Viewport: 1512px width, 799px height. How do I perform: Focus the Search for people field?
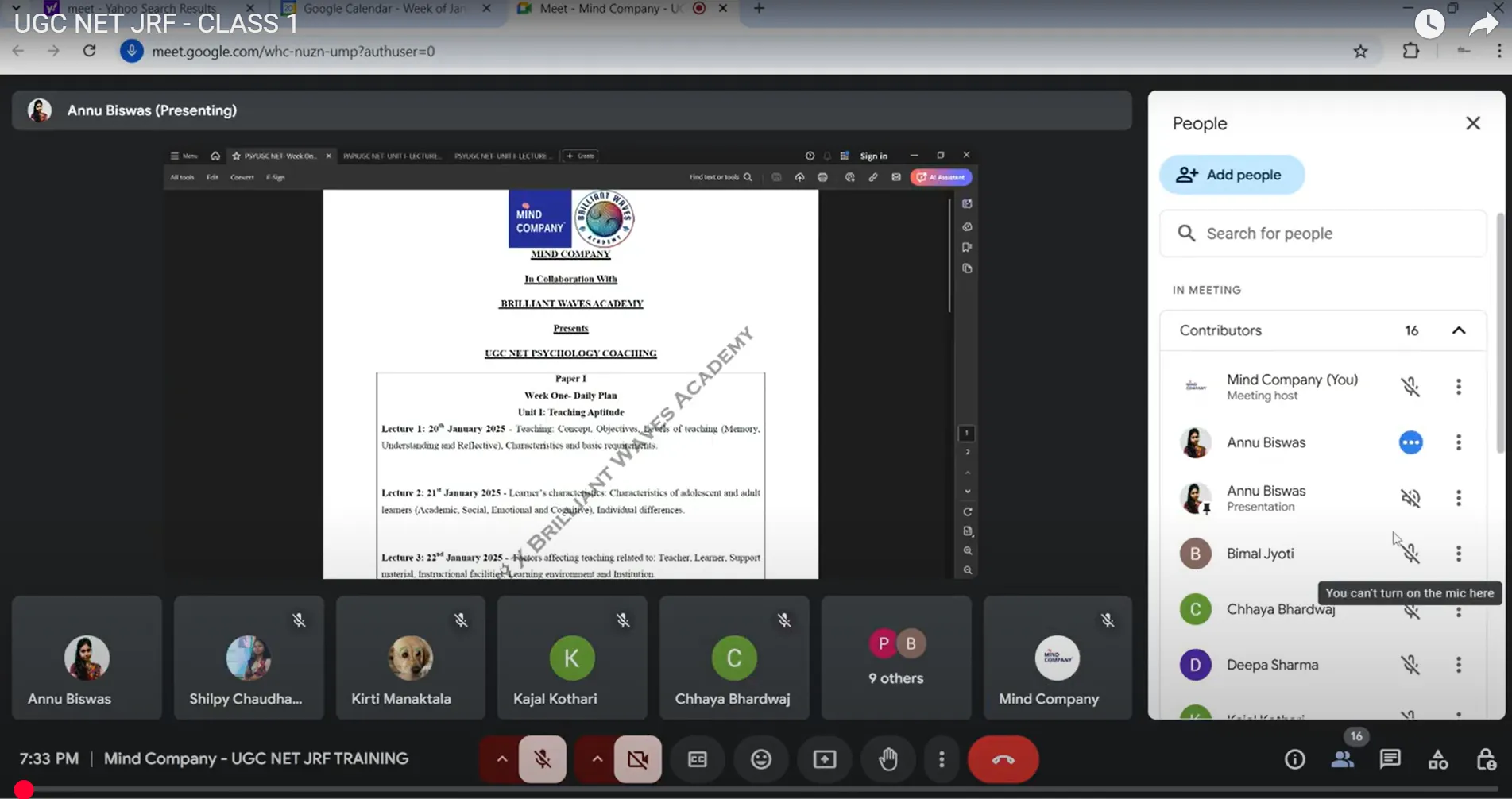coord(1323,234)
